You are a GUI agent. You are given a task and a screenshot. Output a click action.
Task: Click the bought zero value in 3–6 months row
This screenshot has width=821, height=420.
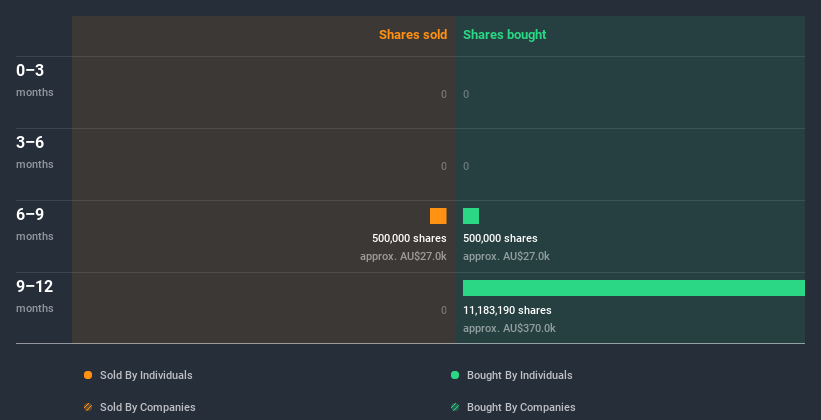pyautogui.click(x=466, y=166)
